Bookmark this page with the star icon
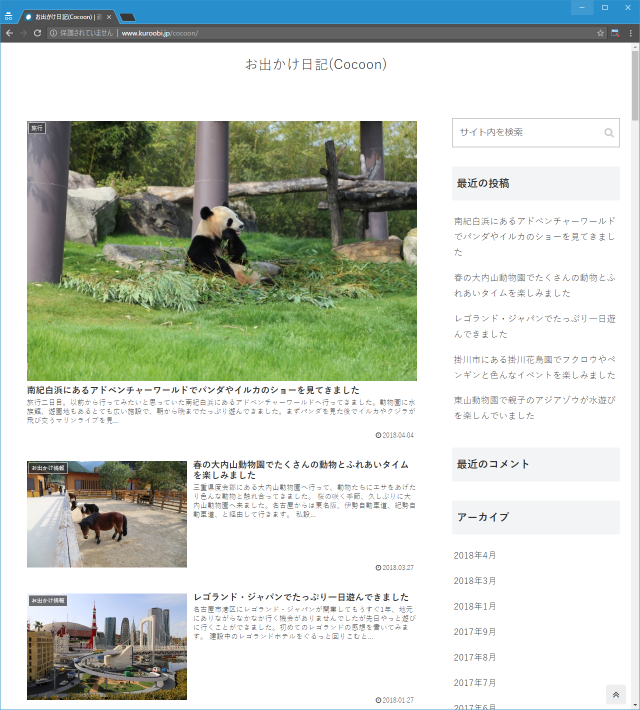Screen dimensions: 640x710 [x=600, y=33]
